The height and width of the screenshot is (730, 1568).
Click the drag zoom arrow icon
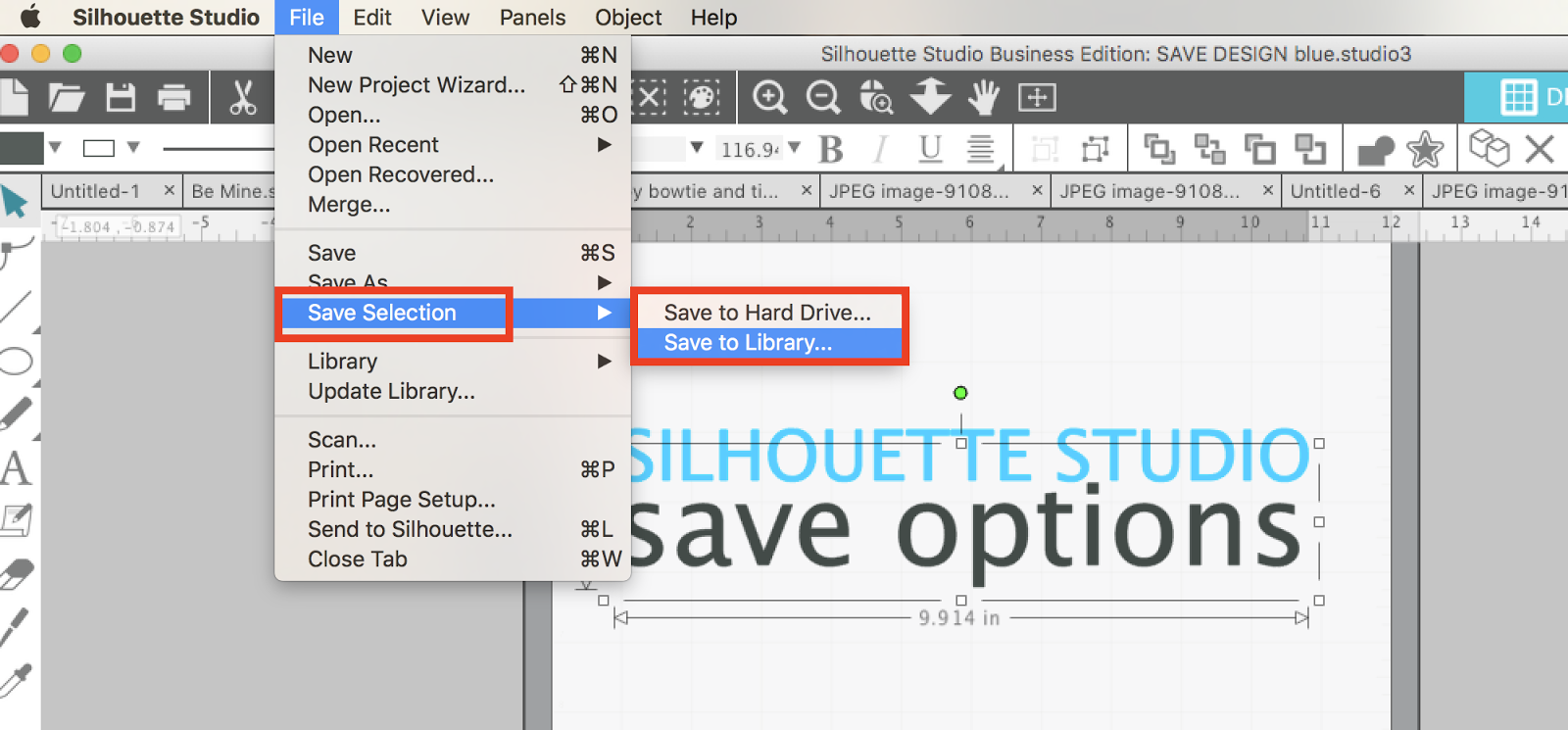[x=930, y=97]
